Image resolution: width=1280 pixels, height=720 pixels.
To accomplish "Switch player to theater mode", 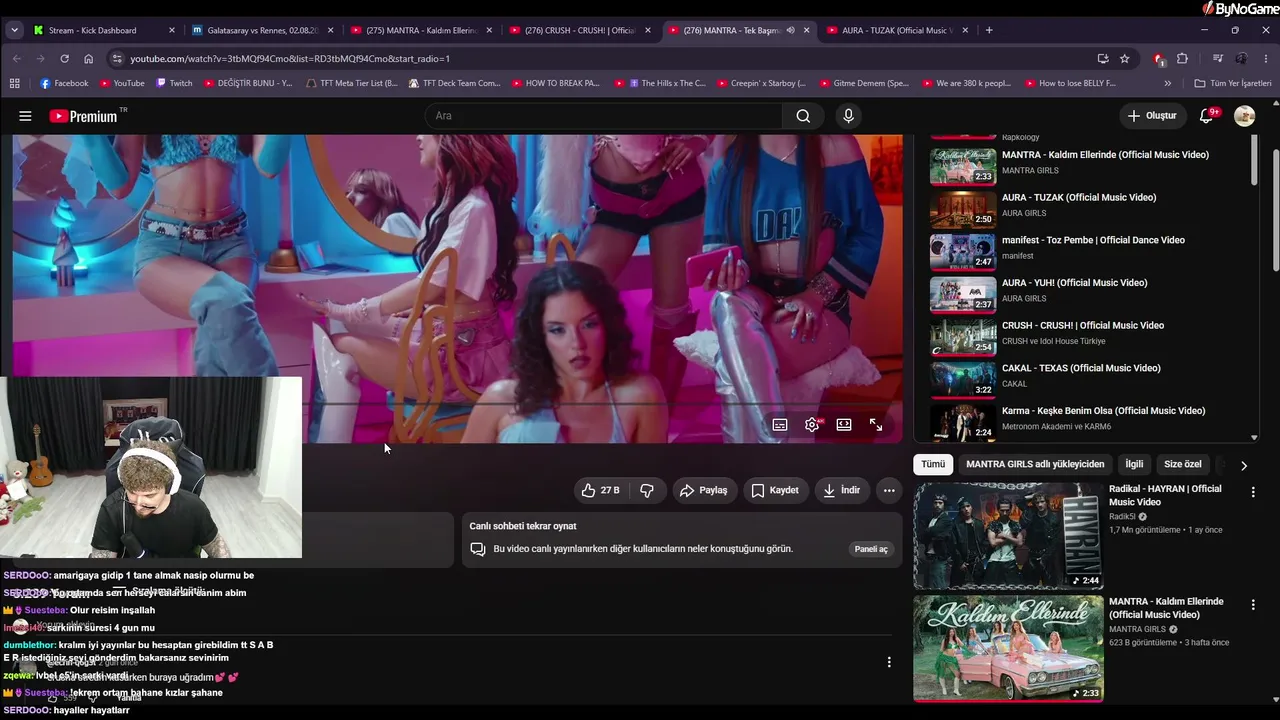I will tap(844, 425).
